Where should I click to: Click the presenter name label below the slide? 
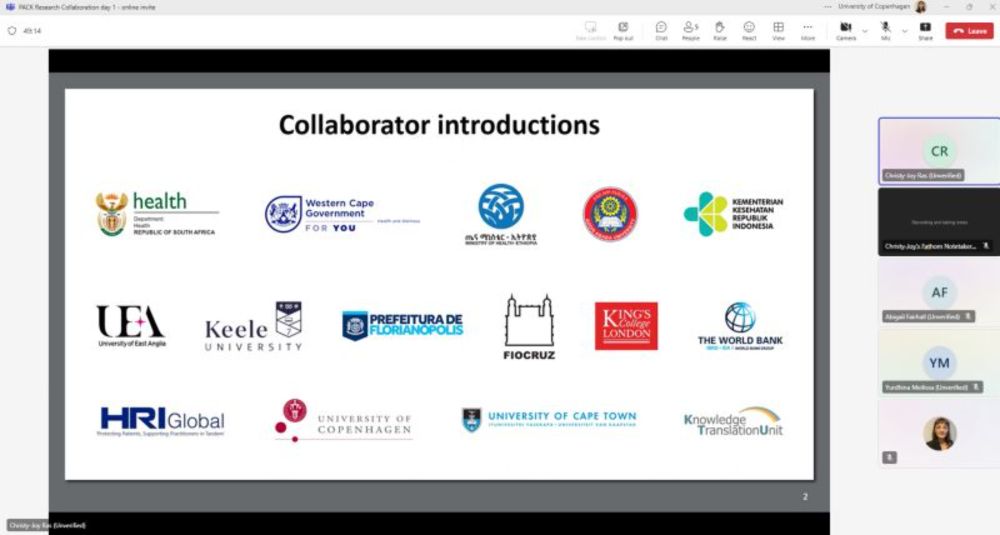pos(47,525)
